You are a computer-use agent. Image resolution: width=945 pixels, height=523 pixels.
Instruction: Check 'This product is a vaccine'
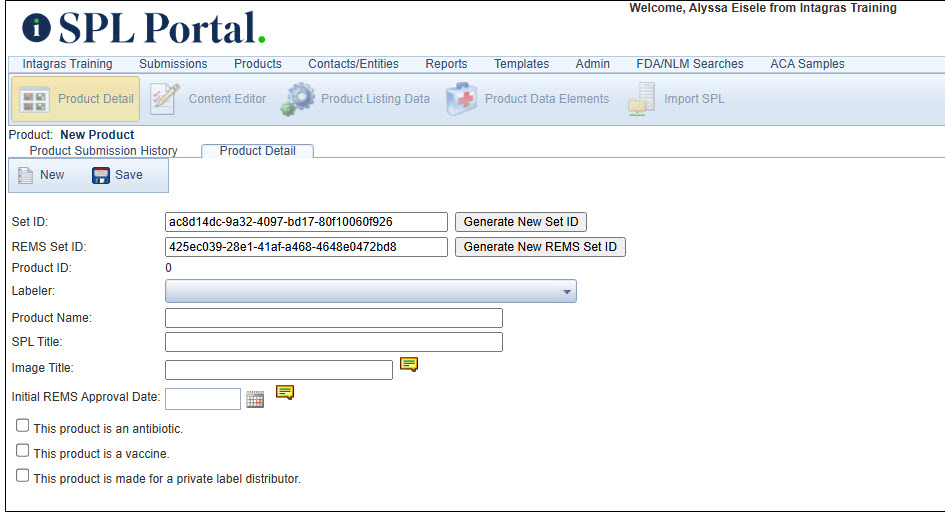(x=22, y=451)
